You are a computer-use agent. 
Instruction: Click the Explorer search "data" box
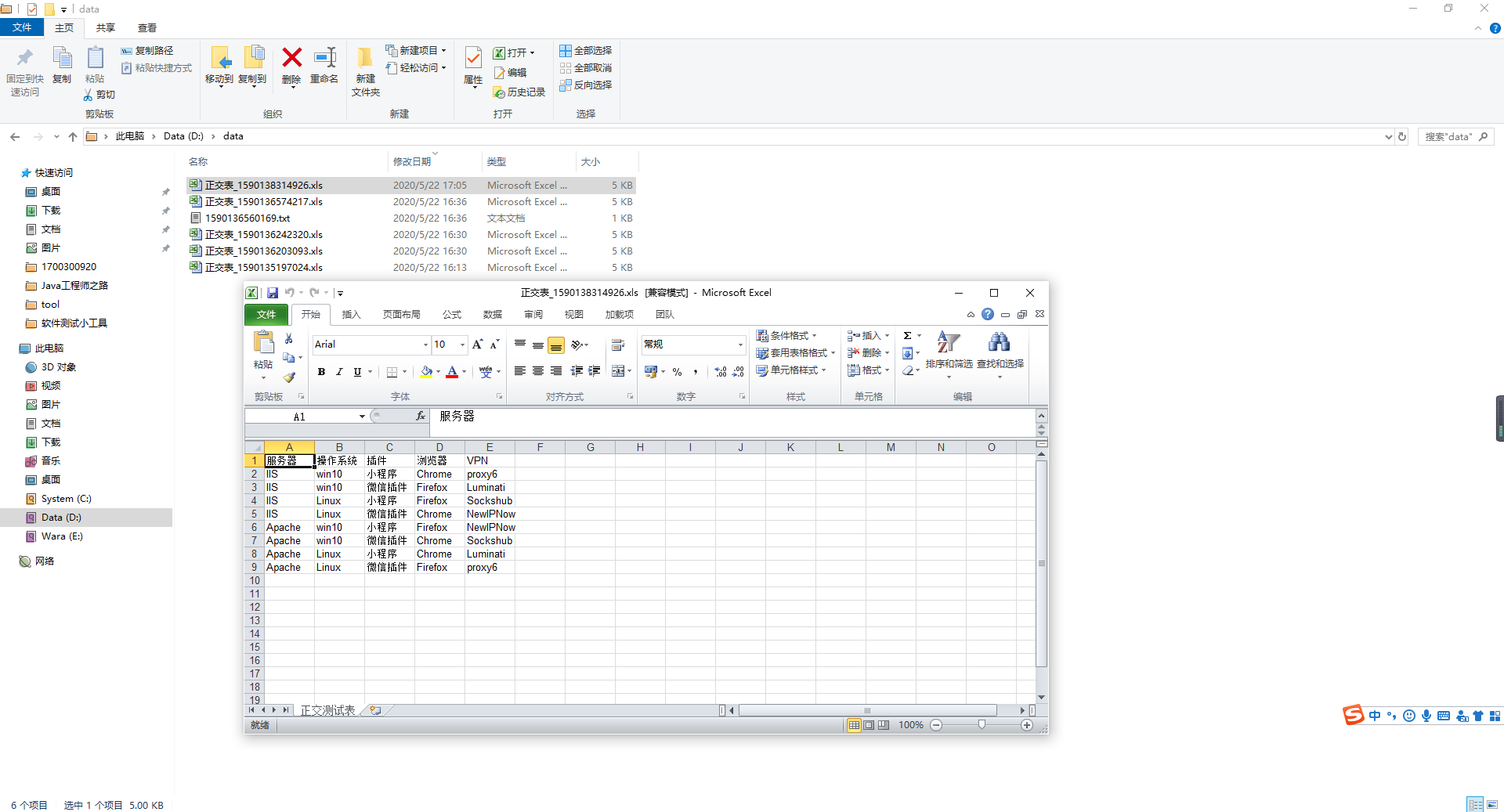1455,136
